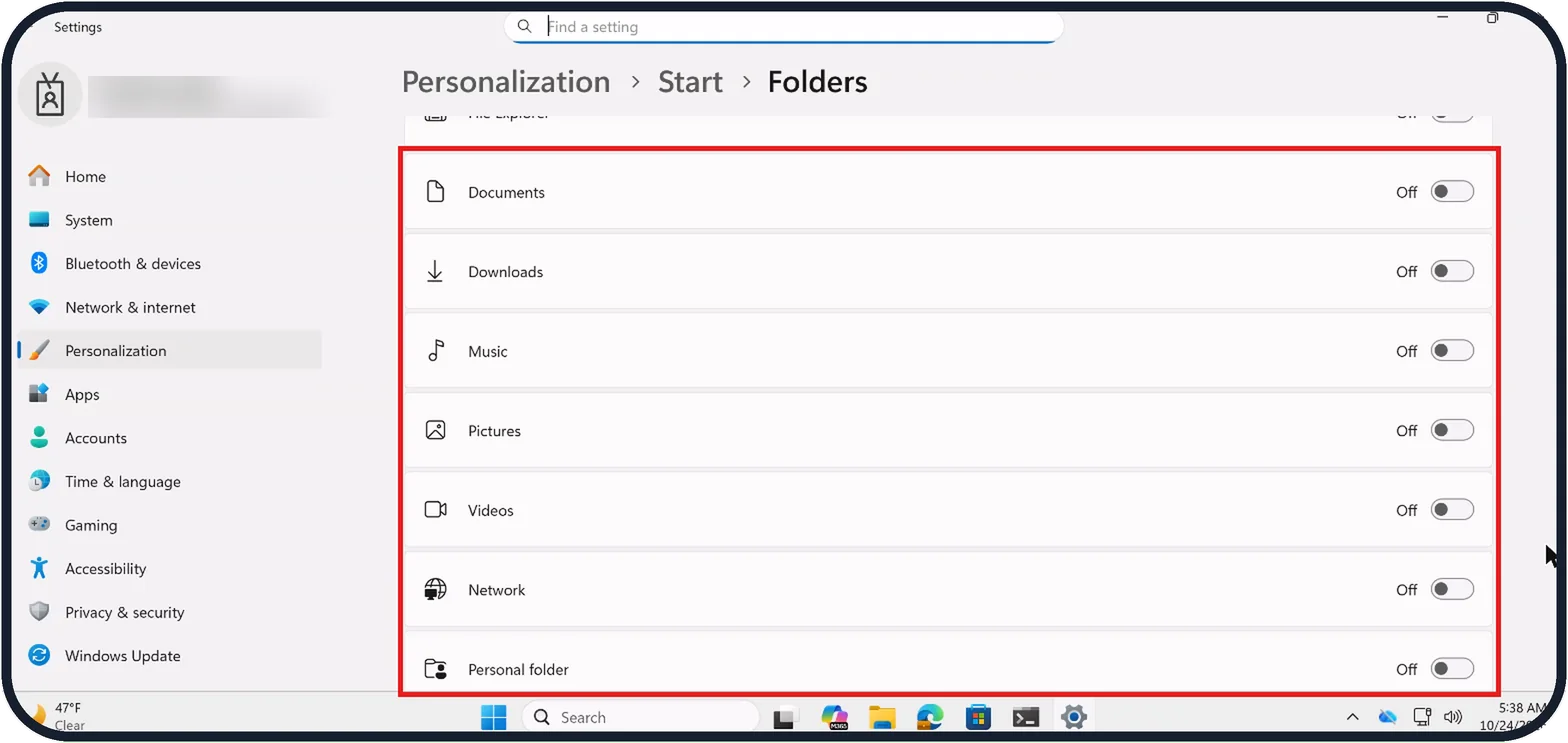Select Time & language in sidebar

(170, 481)
